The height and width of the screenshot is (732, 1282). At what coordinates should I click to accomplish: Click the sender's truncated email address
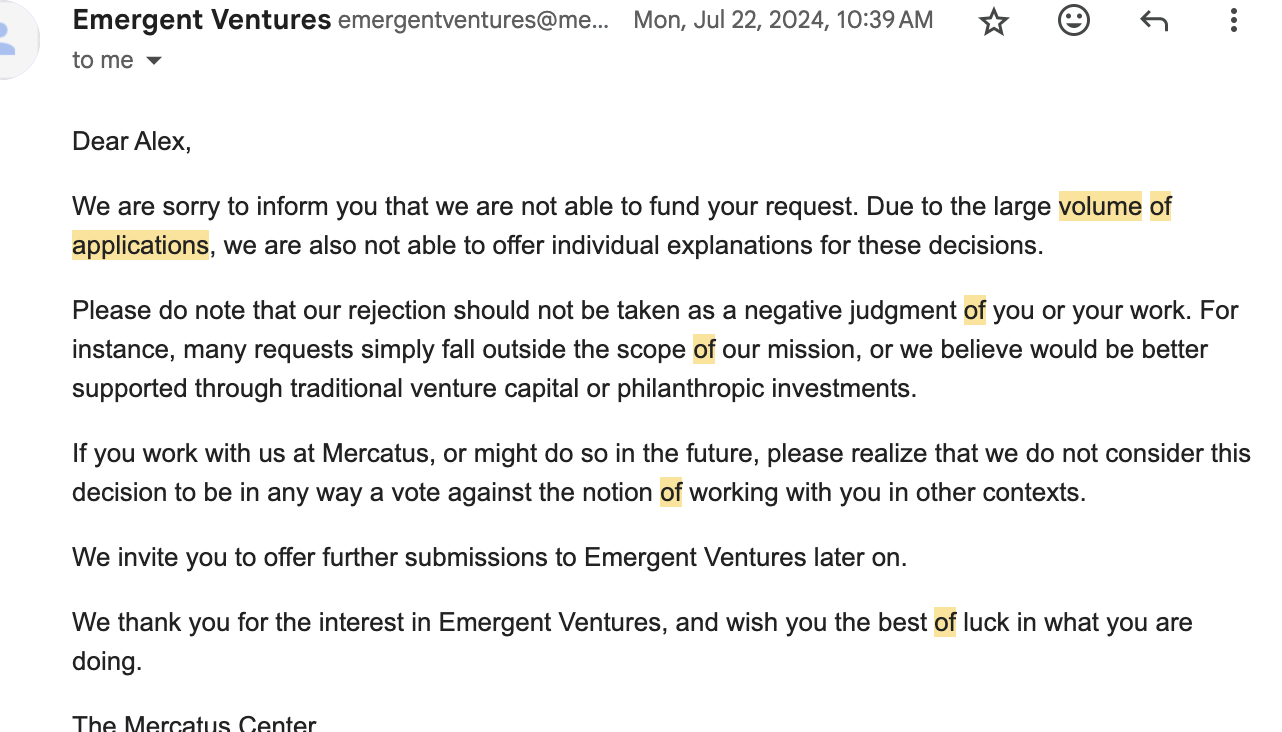pyautogui.click(x=473, y=20)
